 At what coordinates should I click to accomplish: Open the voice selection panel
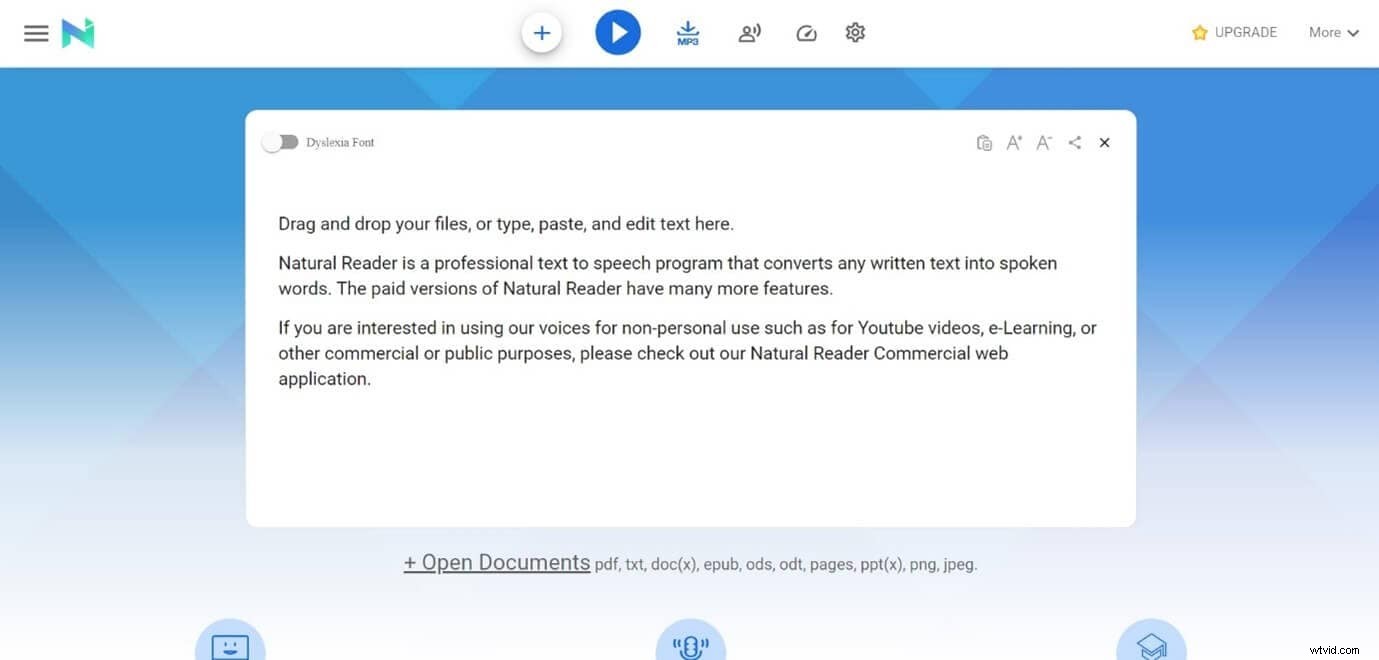[749, 32]
